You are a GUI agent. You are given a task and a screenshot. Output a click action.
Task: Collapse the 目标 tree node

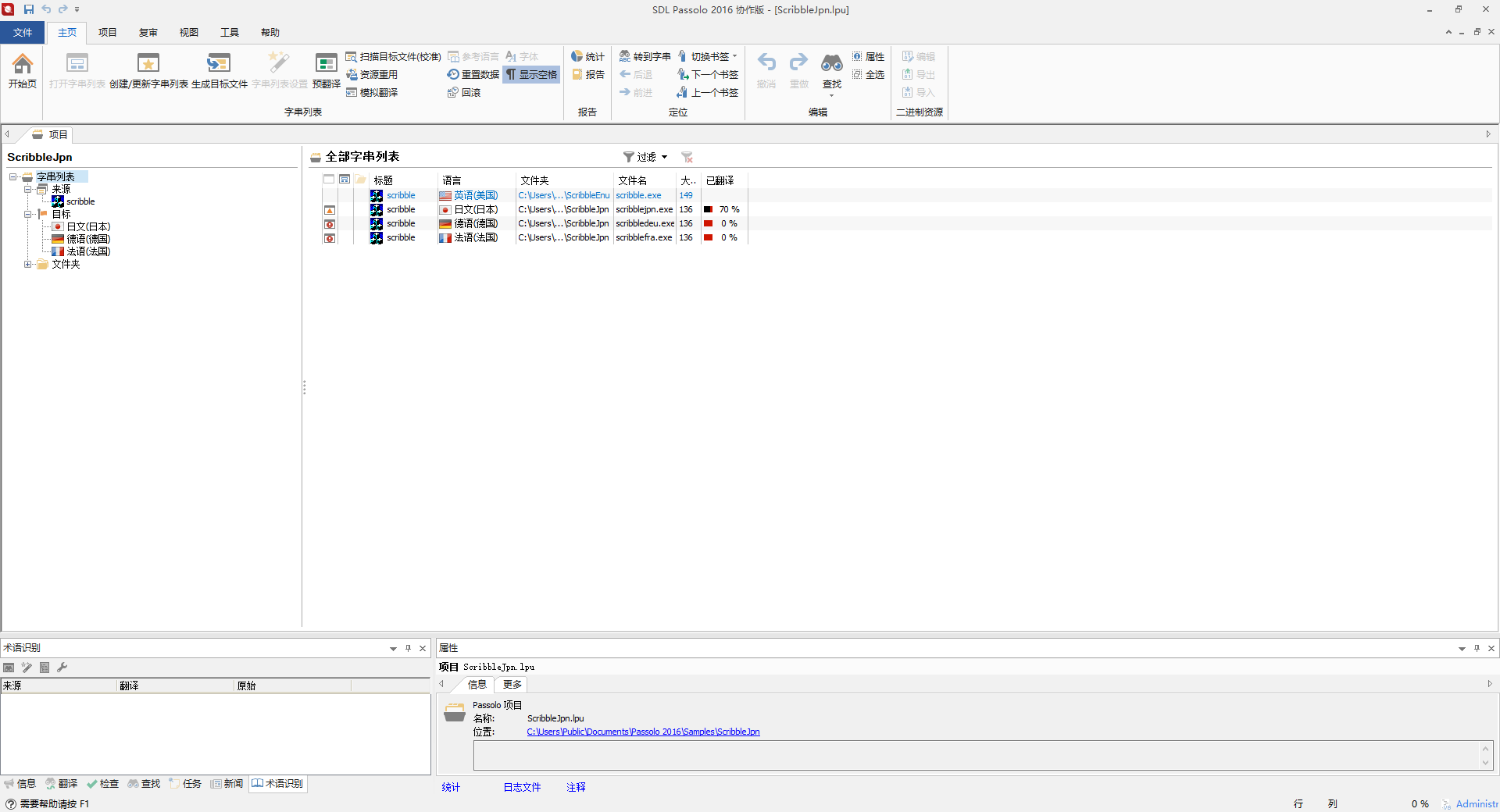(x=27, y=214)
